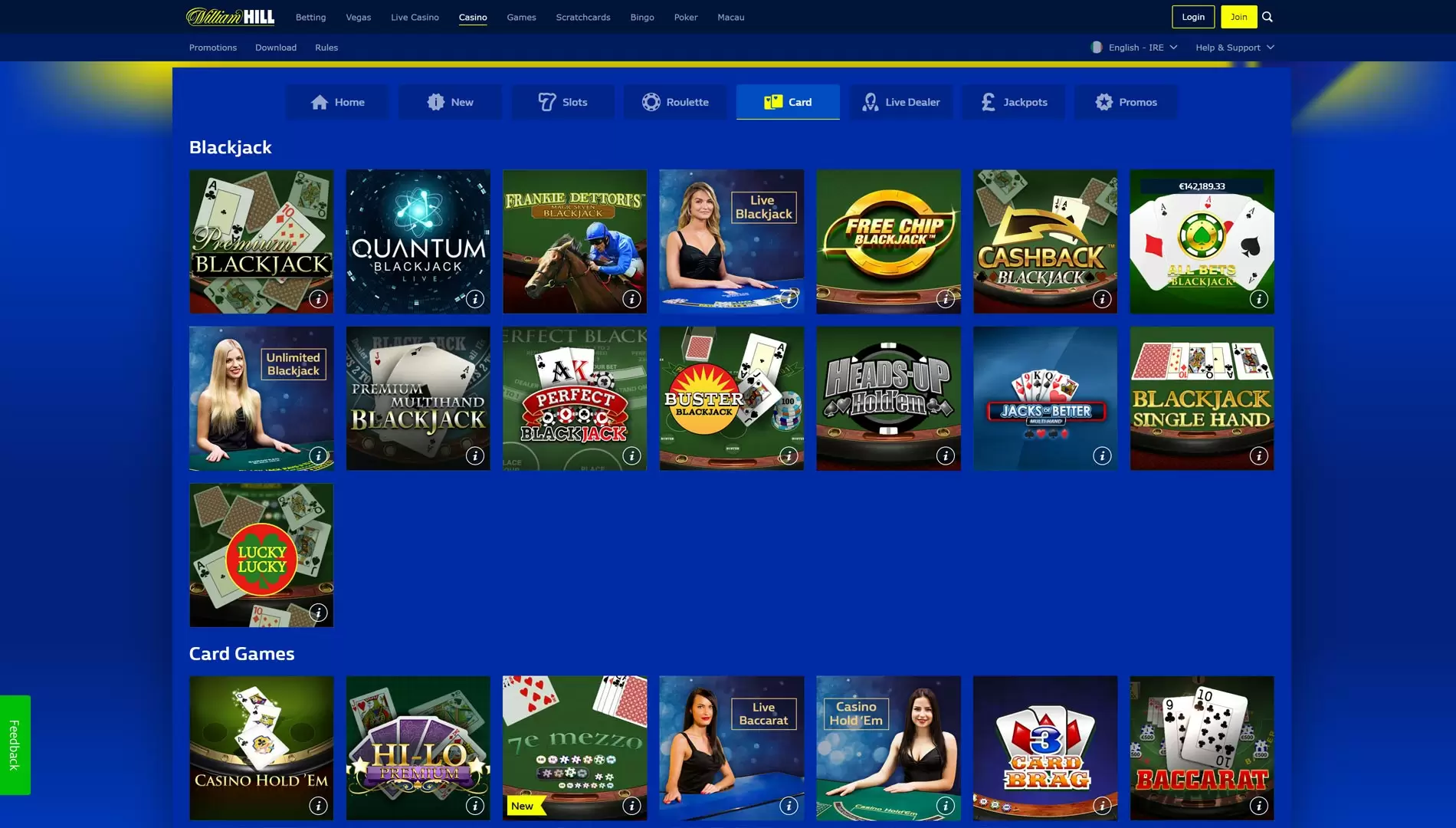This screenshot has height=828, width=1456.
Task: Expand the Help & Support menu
Action: (x=1234, y=48)
